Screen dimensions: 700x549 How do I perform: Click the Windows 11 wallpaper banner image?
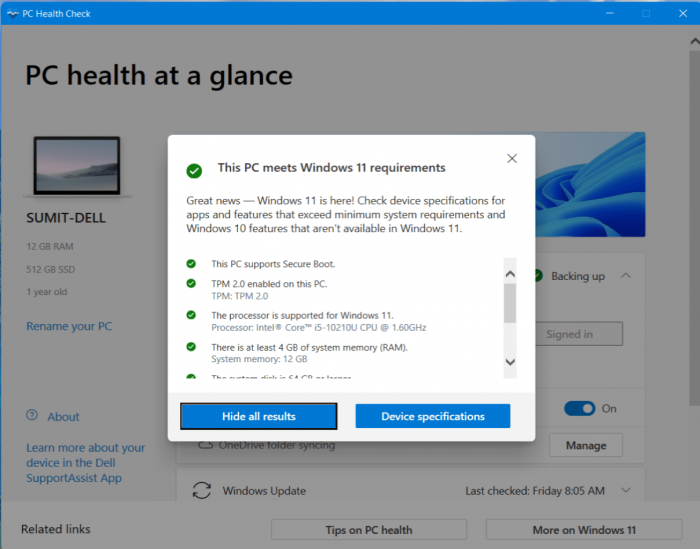coord(590,184)
